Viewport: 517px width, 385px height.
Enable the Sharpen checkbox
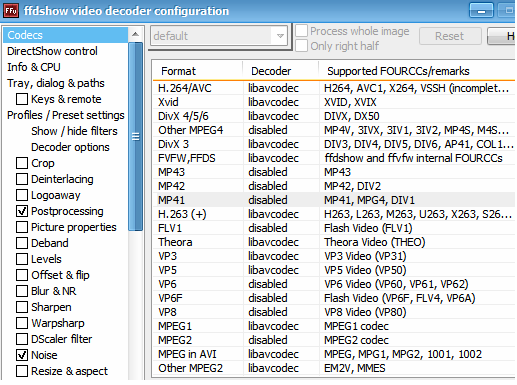(x=22, y=307)
